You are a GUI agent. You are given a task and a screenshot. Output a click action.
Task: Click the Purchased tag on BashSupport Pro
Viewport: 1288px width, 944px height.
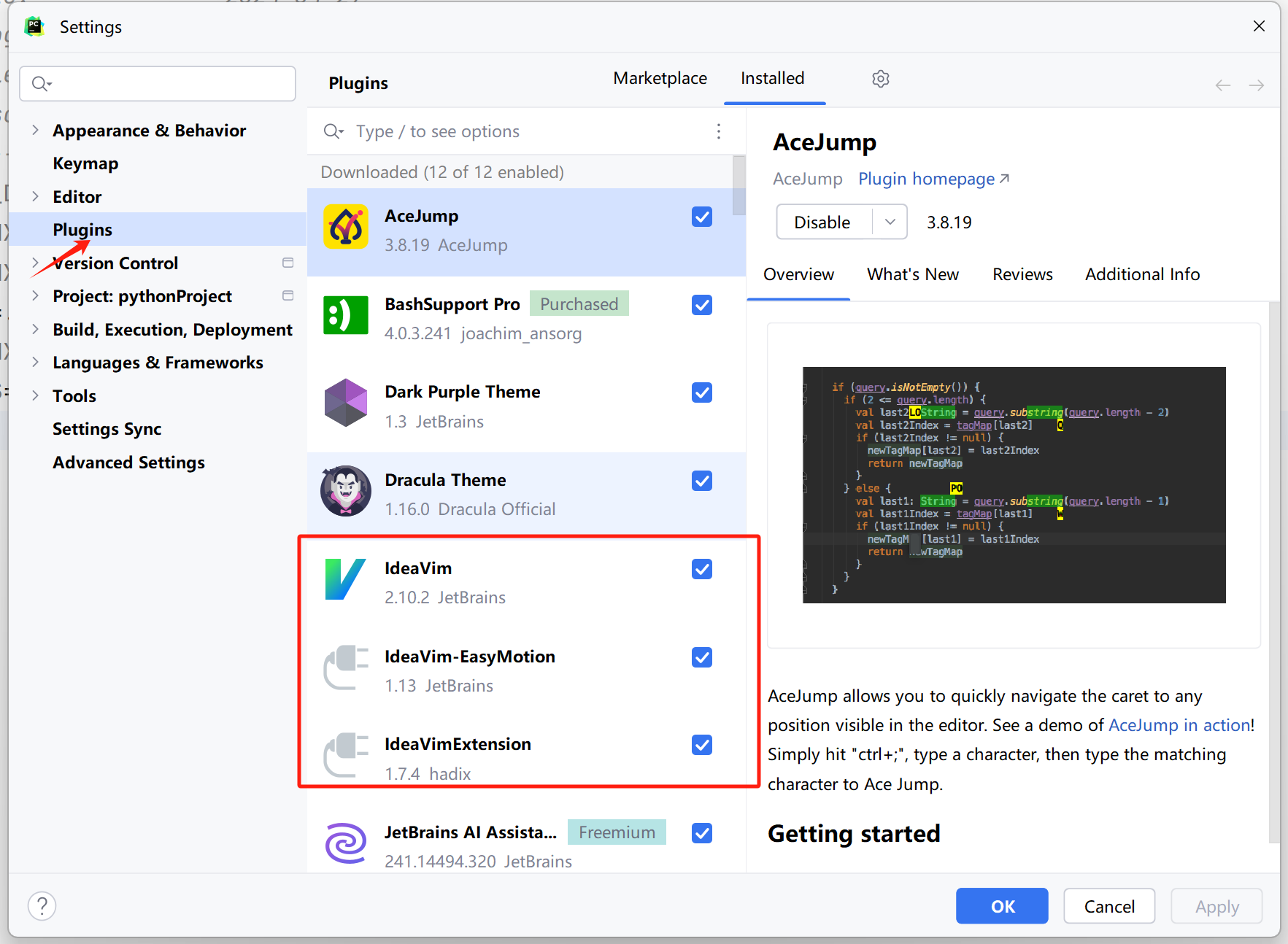[579, 304]
